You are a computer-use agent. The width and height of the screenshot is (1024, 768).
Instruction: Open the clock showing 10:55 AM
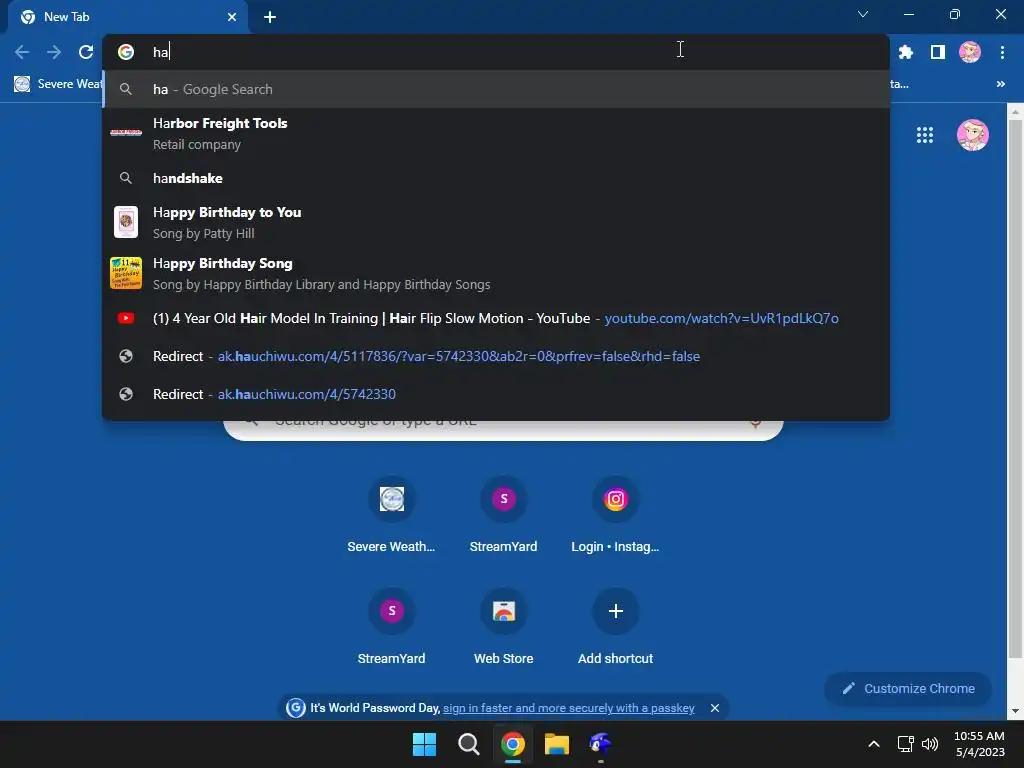(979, 744)
